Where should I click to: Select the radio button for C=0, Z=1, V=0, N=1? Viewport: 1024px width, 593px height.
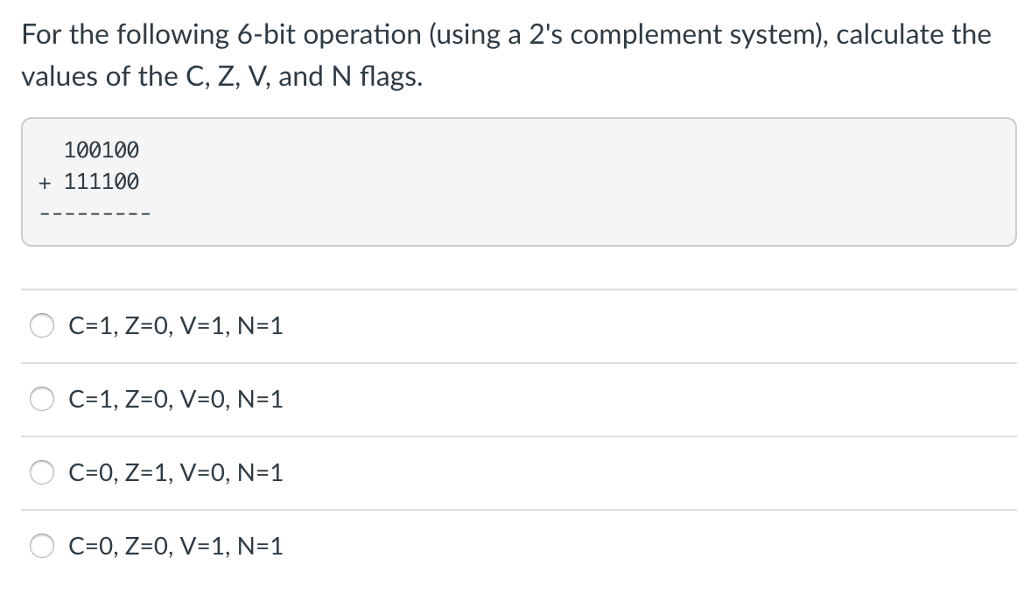point(41,472)
